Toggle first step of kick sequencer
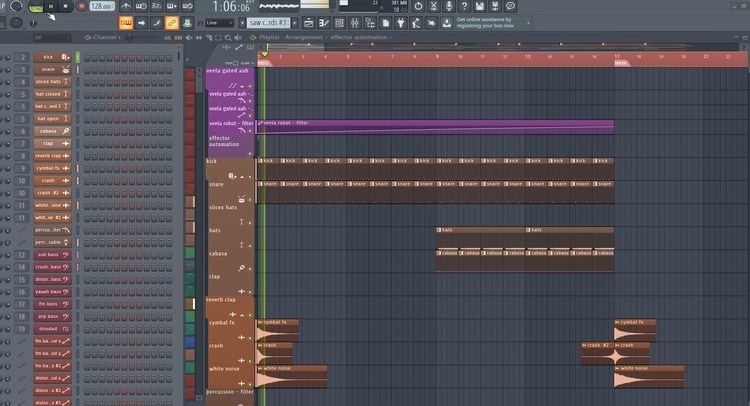The image size is (750, 406). (x=88, y=57)
